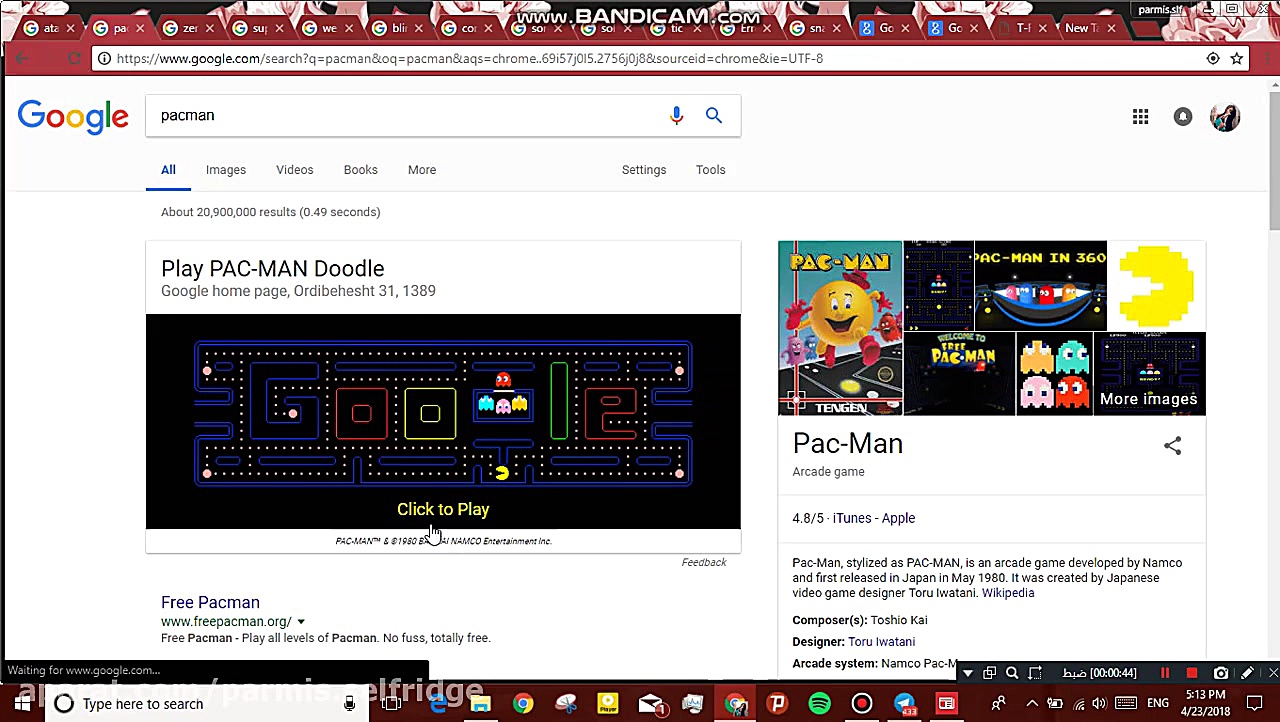This screenshot has height=722, width=1280.
Task: Click the Bandicam magnifier icon
Action: click(1012, 673)
